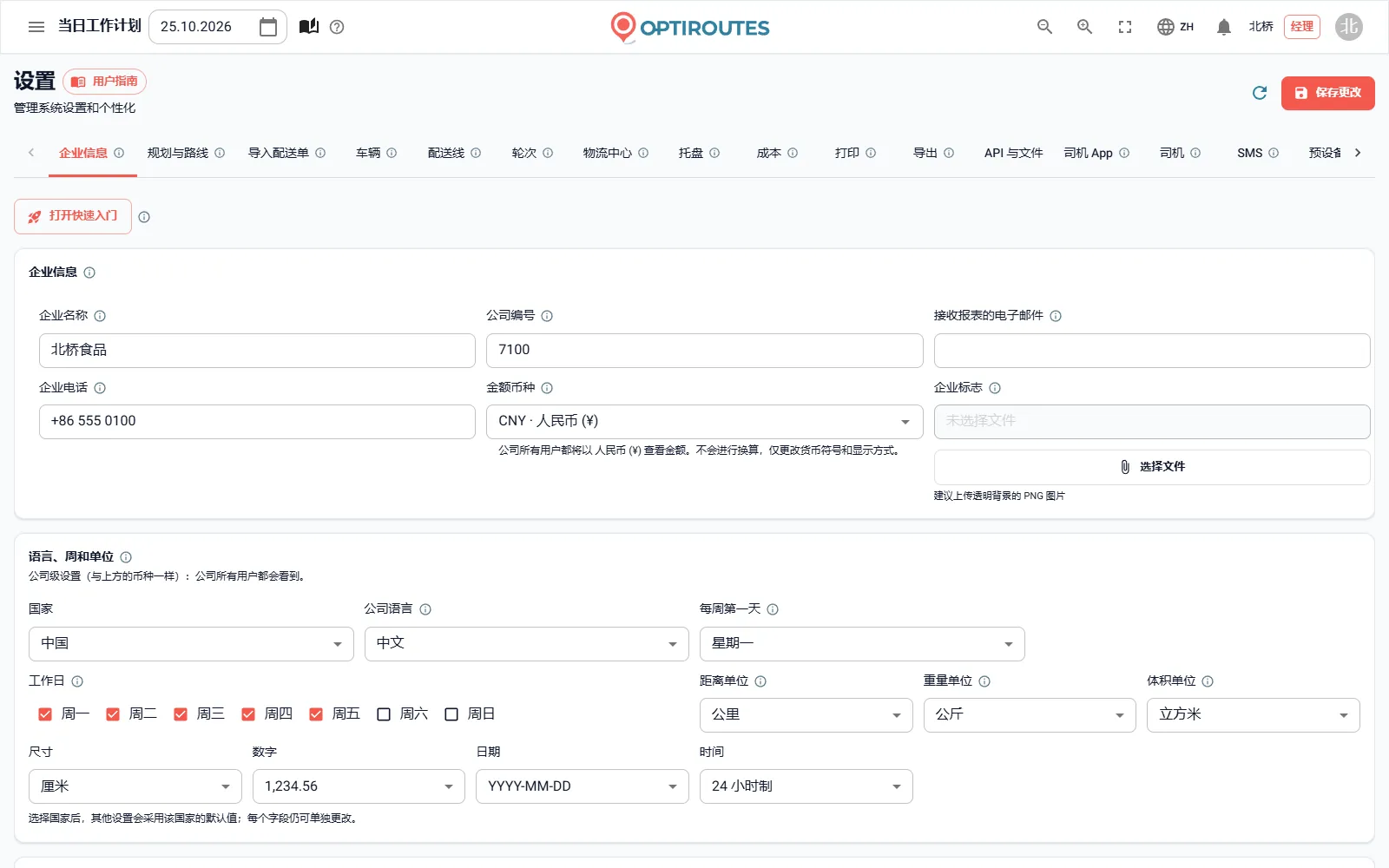Open the hamburger navigation menu
1389x868 pixels.
[x=36, y=27]
